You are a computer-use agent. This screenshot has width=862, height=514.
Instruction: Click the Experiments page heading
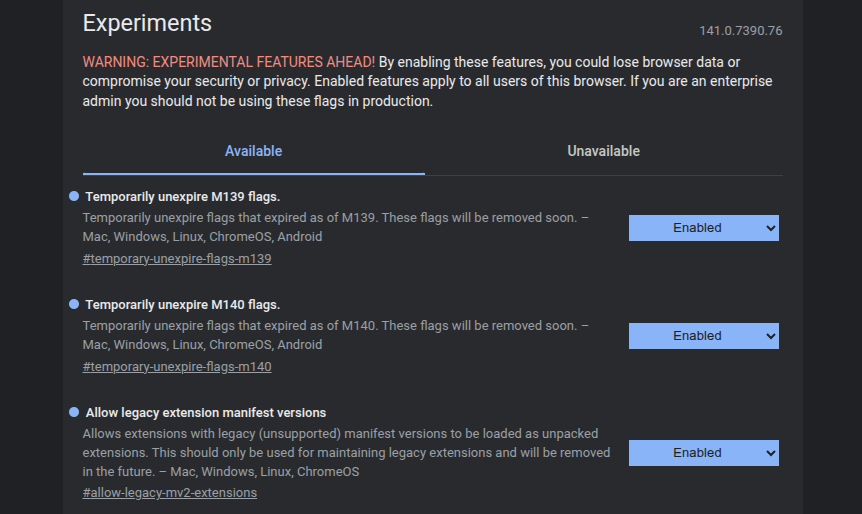147,23
